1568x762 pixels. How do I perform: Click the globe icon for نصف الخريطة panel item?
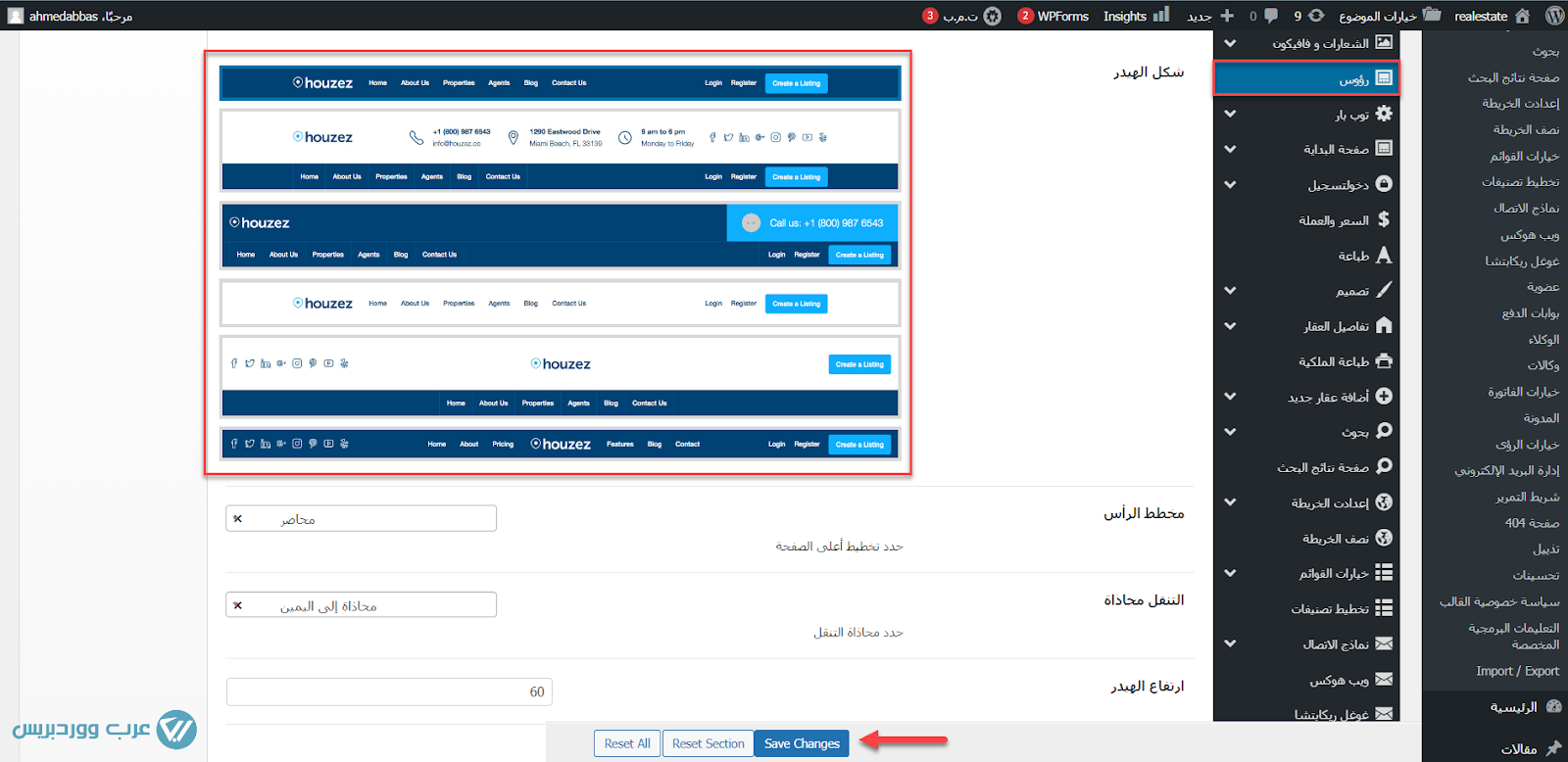point(1384,538)
